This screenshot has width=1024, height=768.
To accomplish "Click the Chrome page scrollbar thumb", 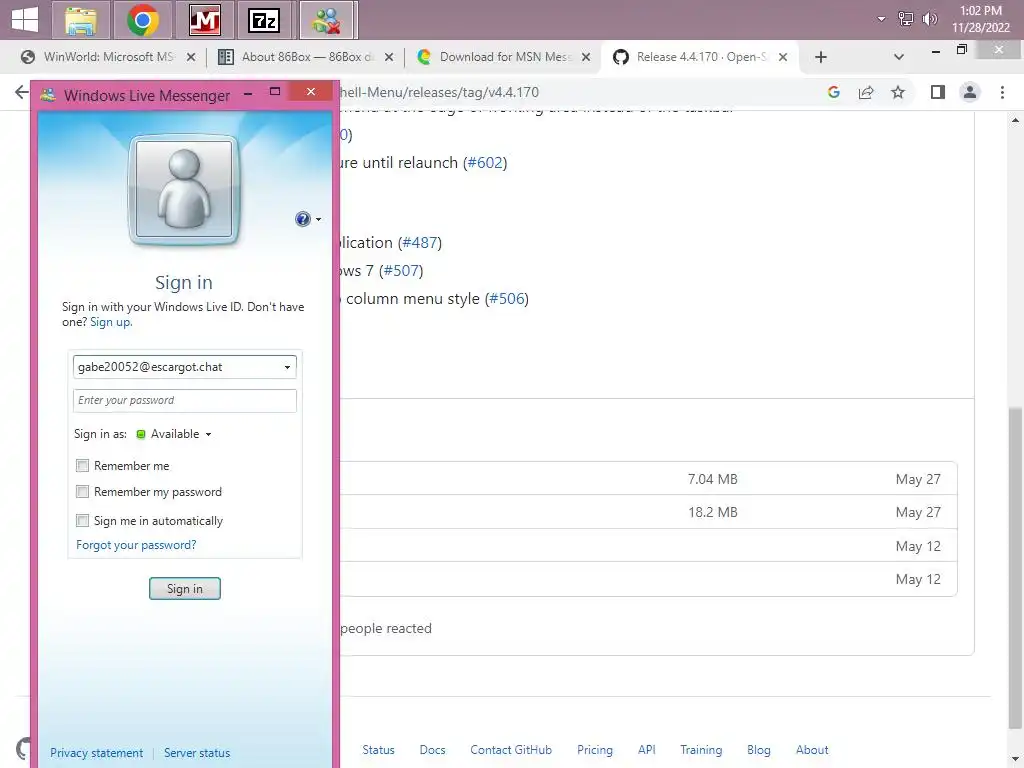I will click(1015, 566).
